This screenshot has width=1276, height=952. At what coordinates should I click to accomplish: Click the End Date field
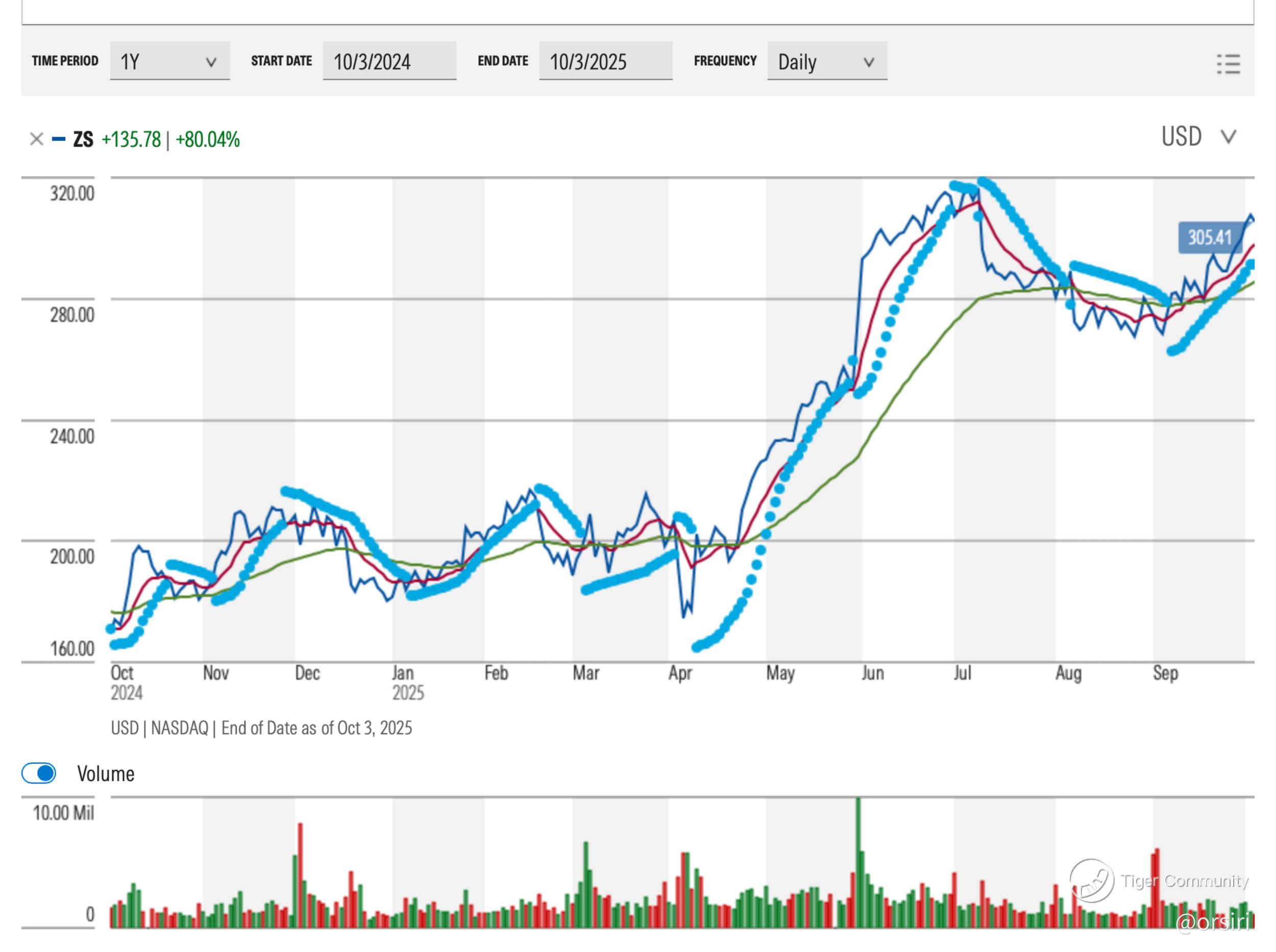pyautogui.click(x=605, y=61)
